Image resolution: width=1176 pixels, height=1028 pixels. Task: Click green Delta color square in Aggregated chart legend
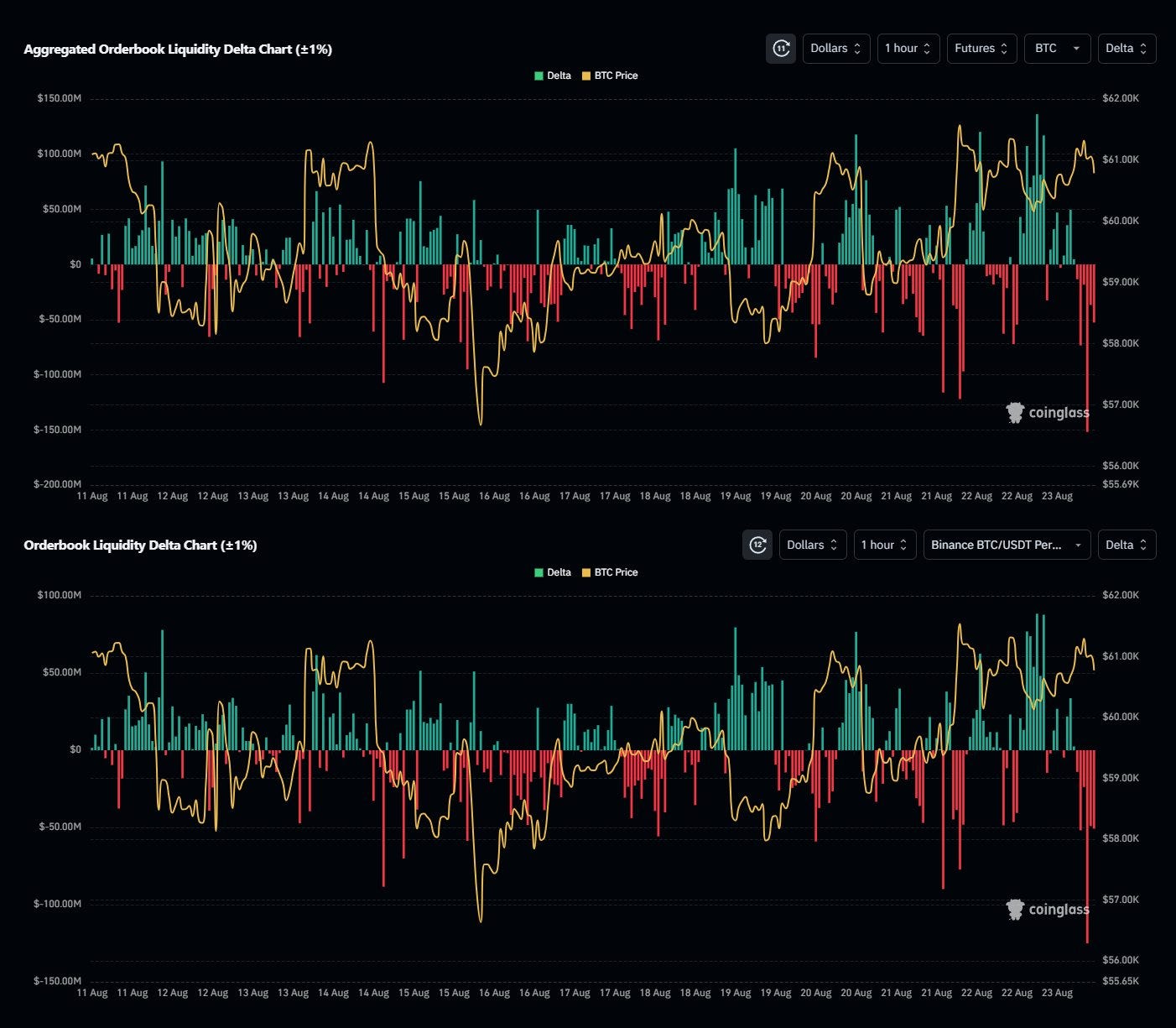pos(539,76)
